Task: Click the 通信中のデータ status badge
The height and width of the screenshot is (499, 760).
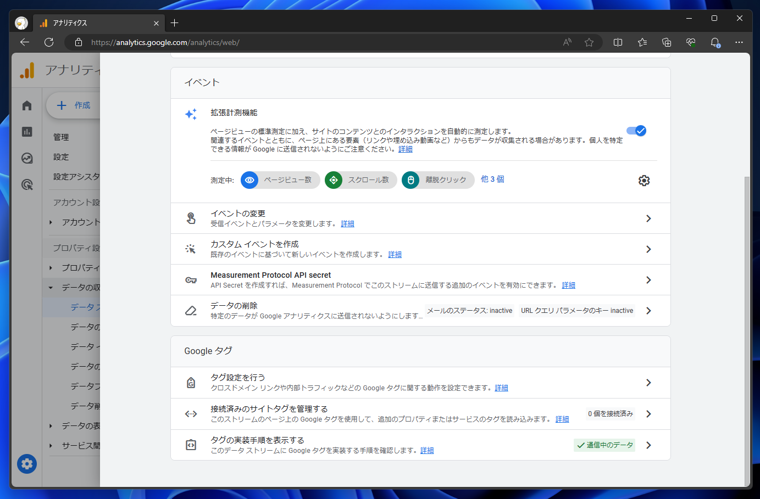Action: click(604, 445)
